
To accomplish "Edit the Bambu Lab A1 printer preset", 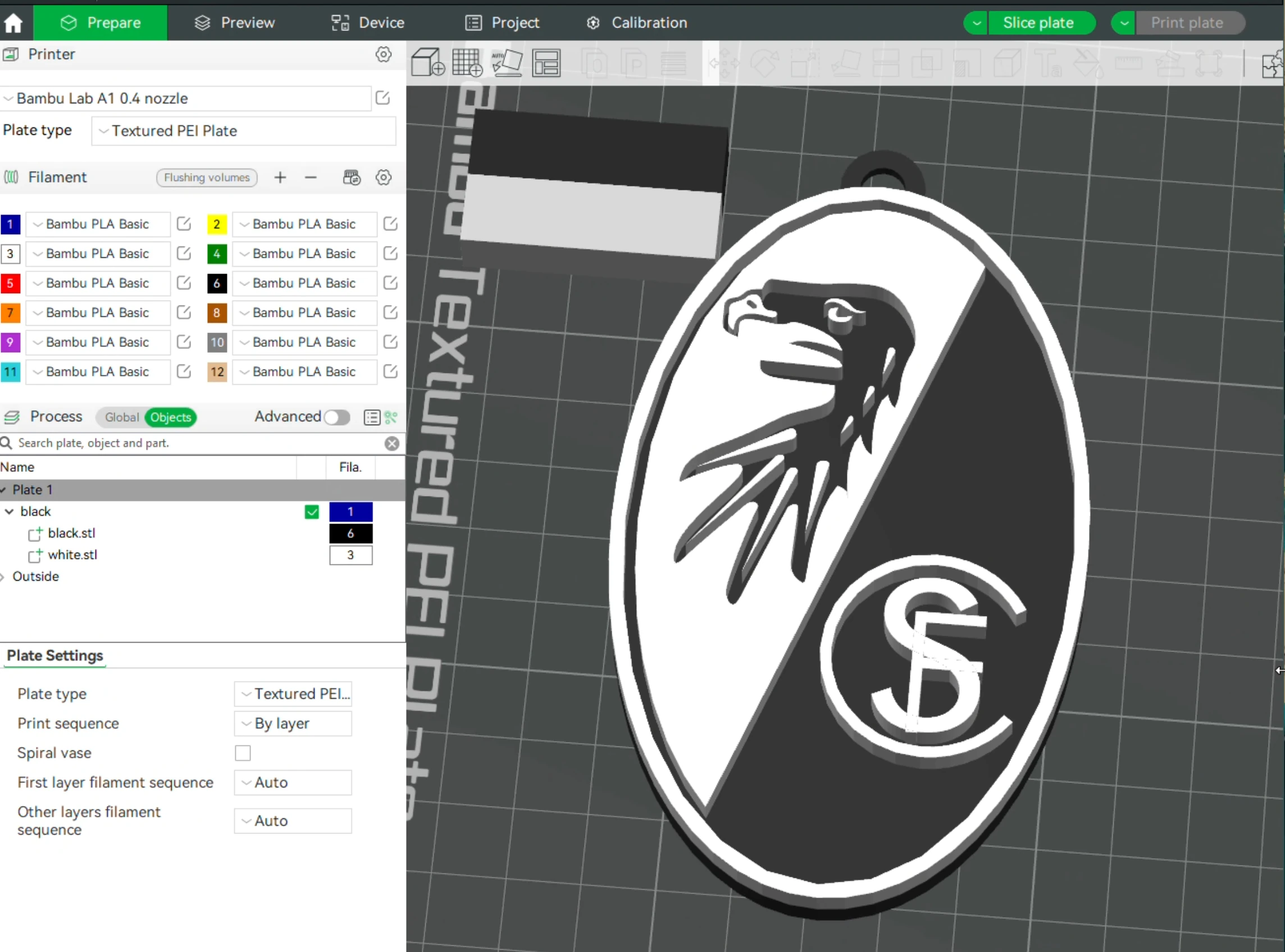I will tap(382, 98).
